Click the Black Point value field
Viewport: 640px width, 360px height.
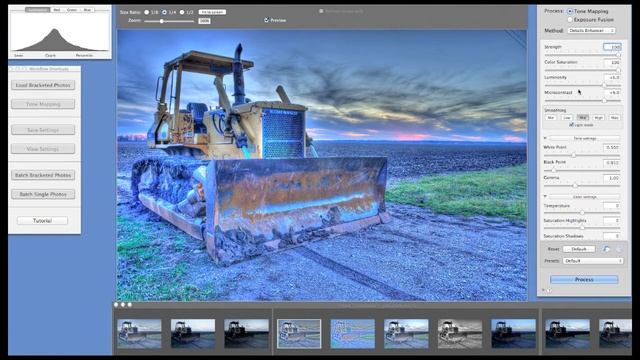612,162
